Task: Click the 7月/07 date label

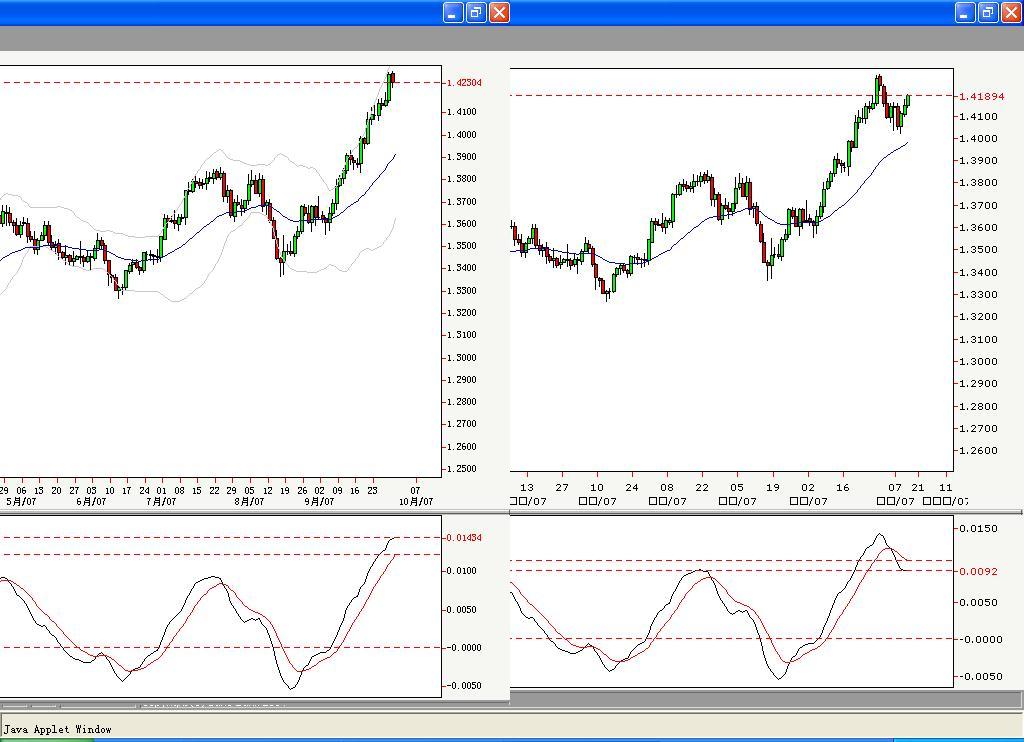Action: pyautogui.click(x=161, y=502)
